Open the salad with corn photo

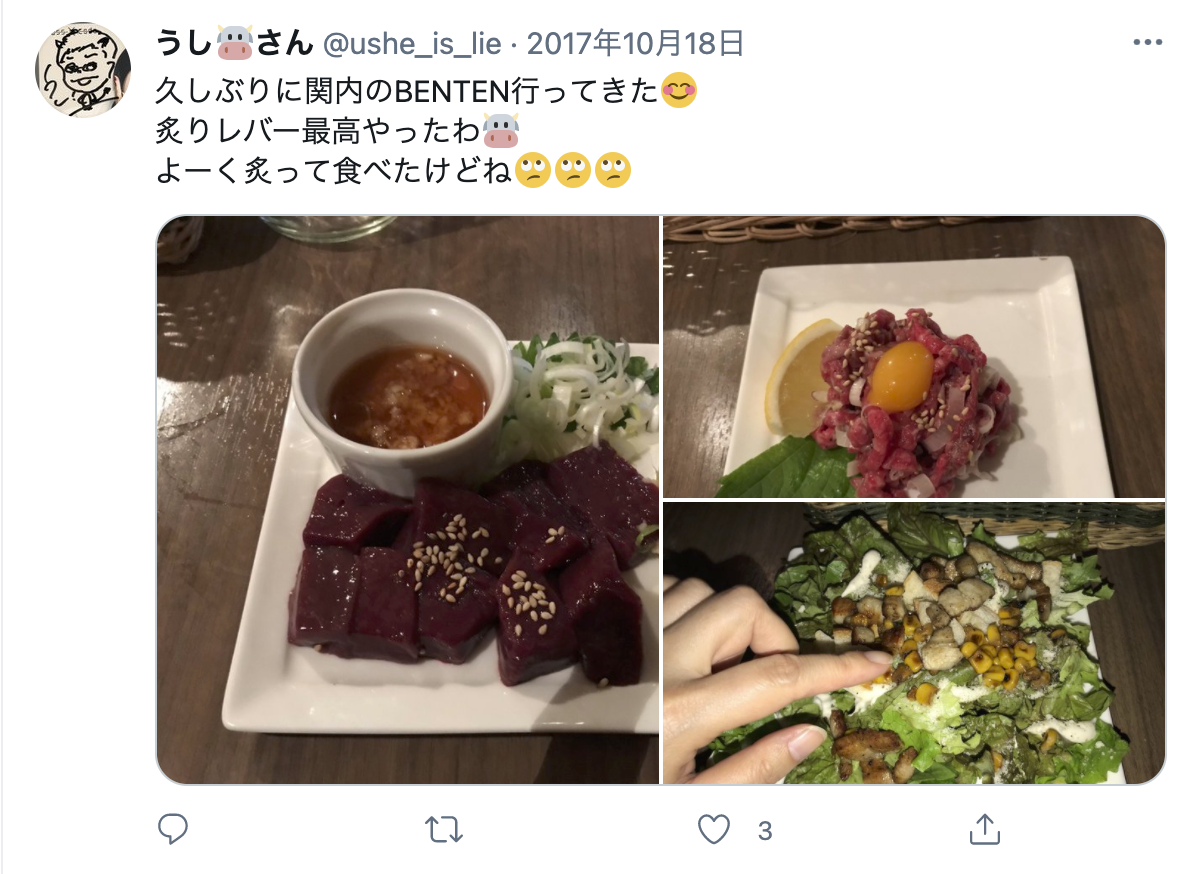click(914, 643)
